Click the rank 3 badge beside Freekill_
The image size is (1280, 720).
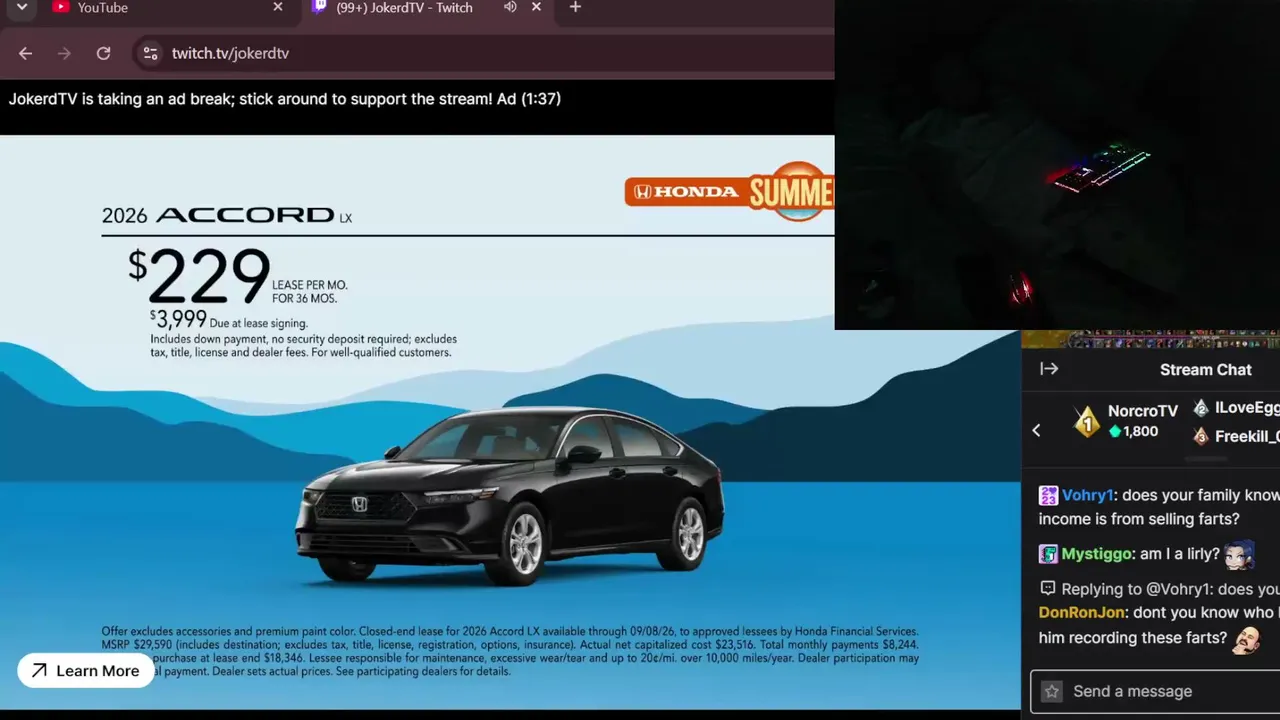(1201, 436)
